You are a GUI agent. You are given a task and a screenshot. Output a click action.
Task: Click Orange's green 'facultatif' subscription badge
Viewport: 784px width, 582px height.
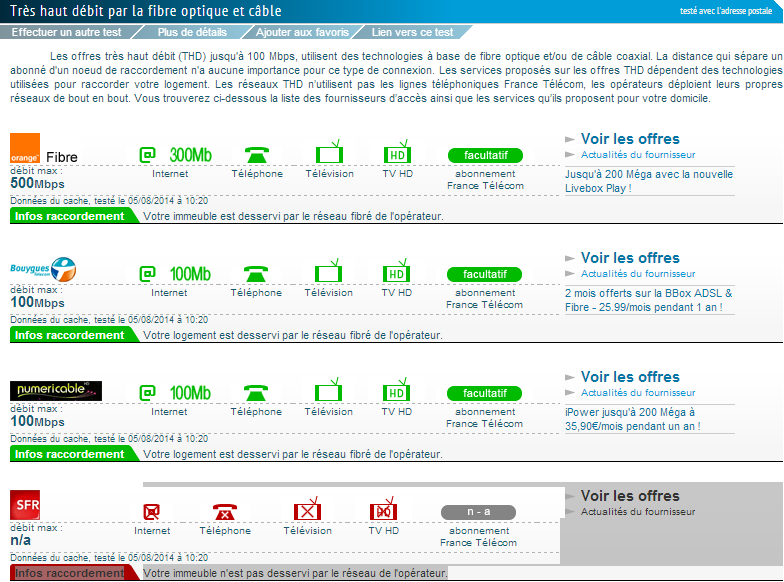pos(485,155)
